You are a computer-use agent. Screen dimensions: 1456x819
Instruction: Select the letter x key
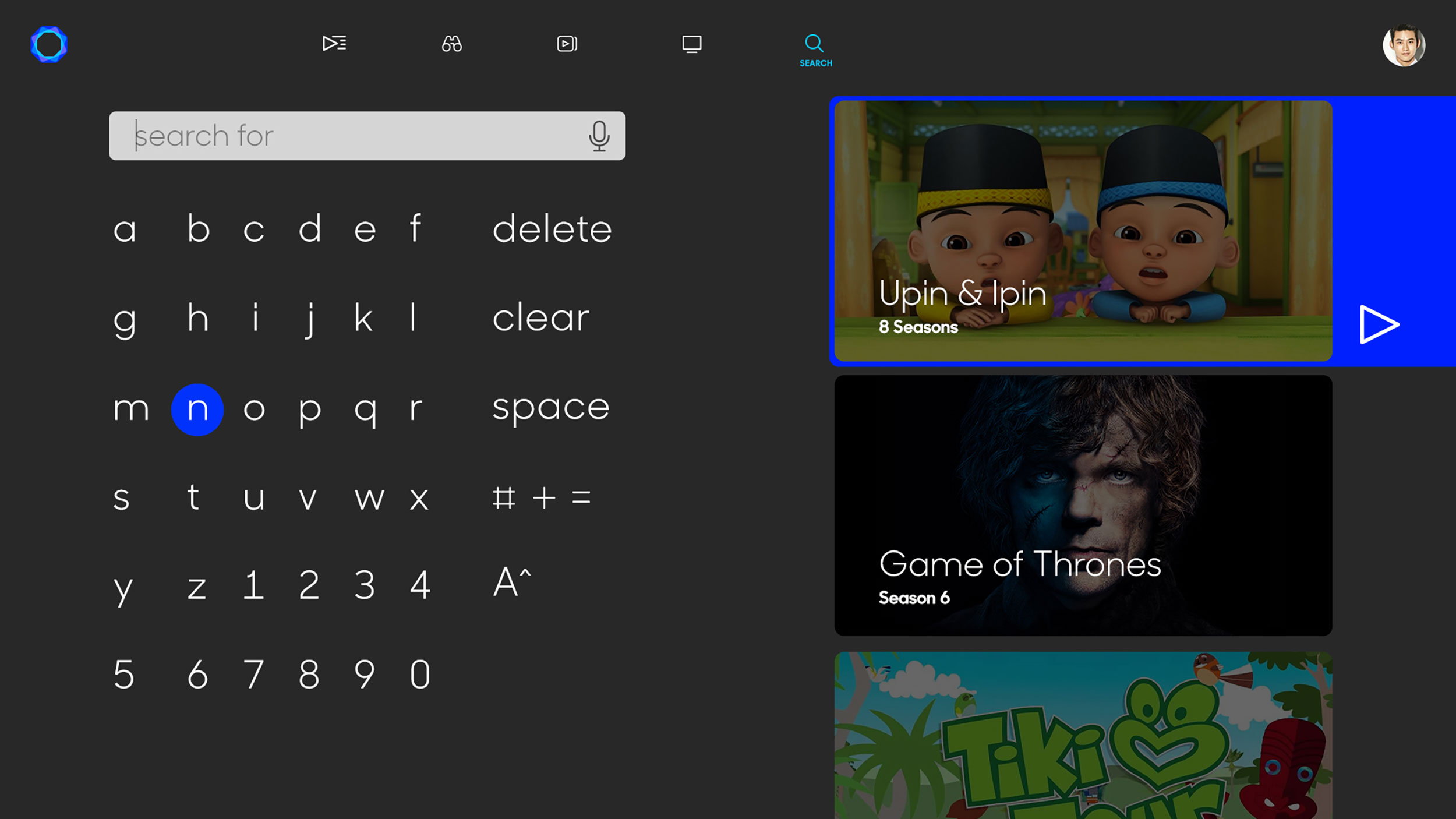point(419,499)
